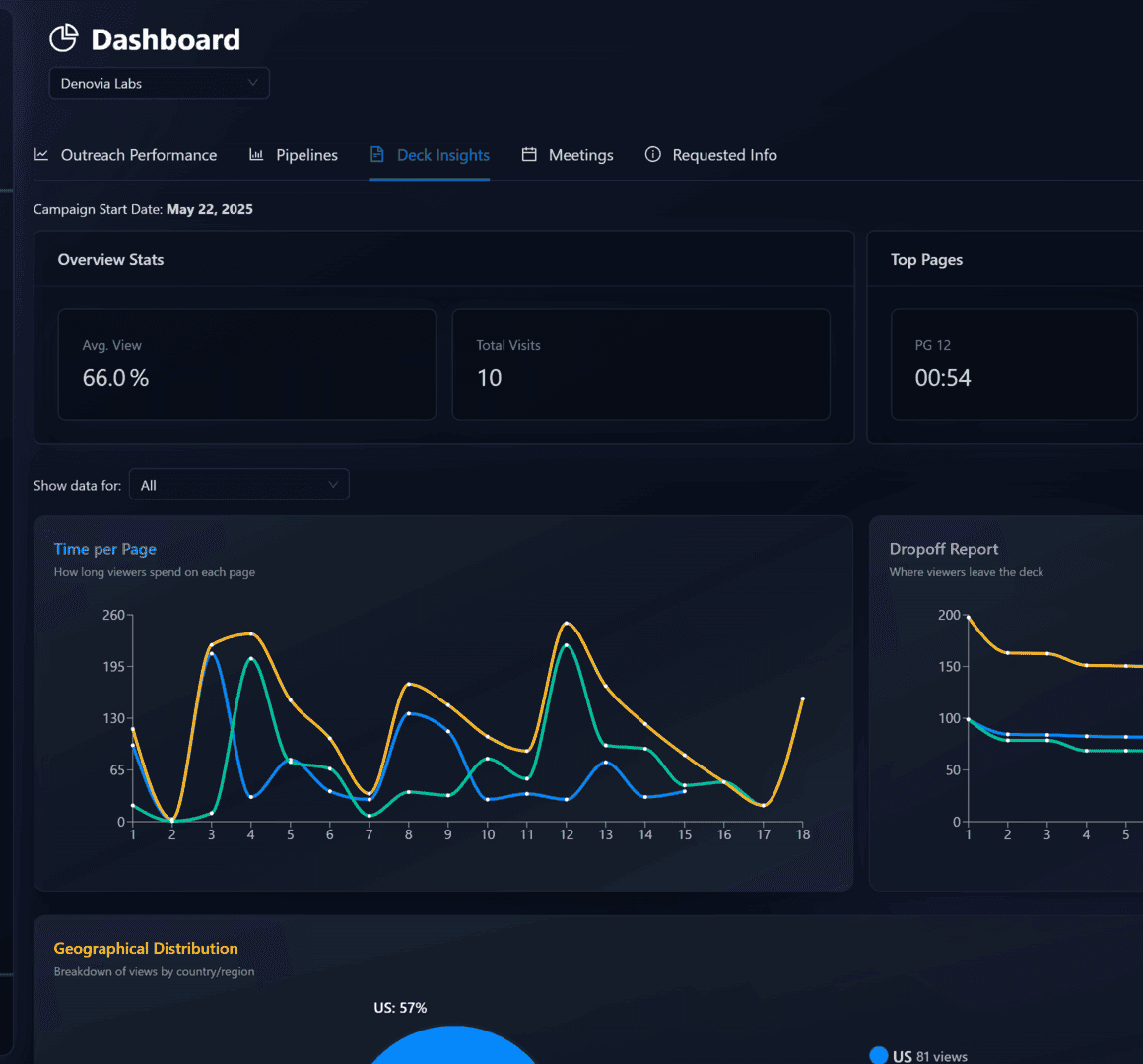
Task: Open the Denovia Labs company dropdown
Action: [x=159, y=83]
